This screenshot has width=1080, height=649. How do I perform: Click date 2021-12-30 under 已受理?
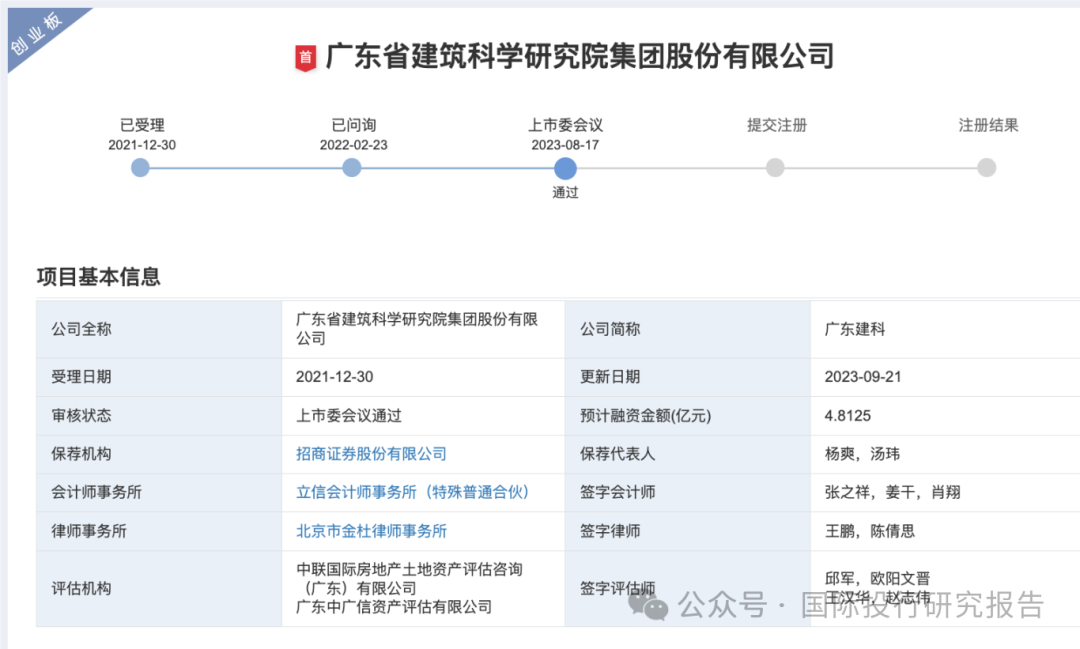click(142, 145)
